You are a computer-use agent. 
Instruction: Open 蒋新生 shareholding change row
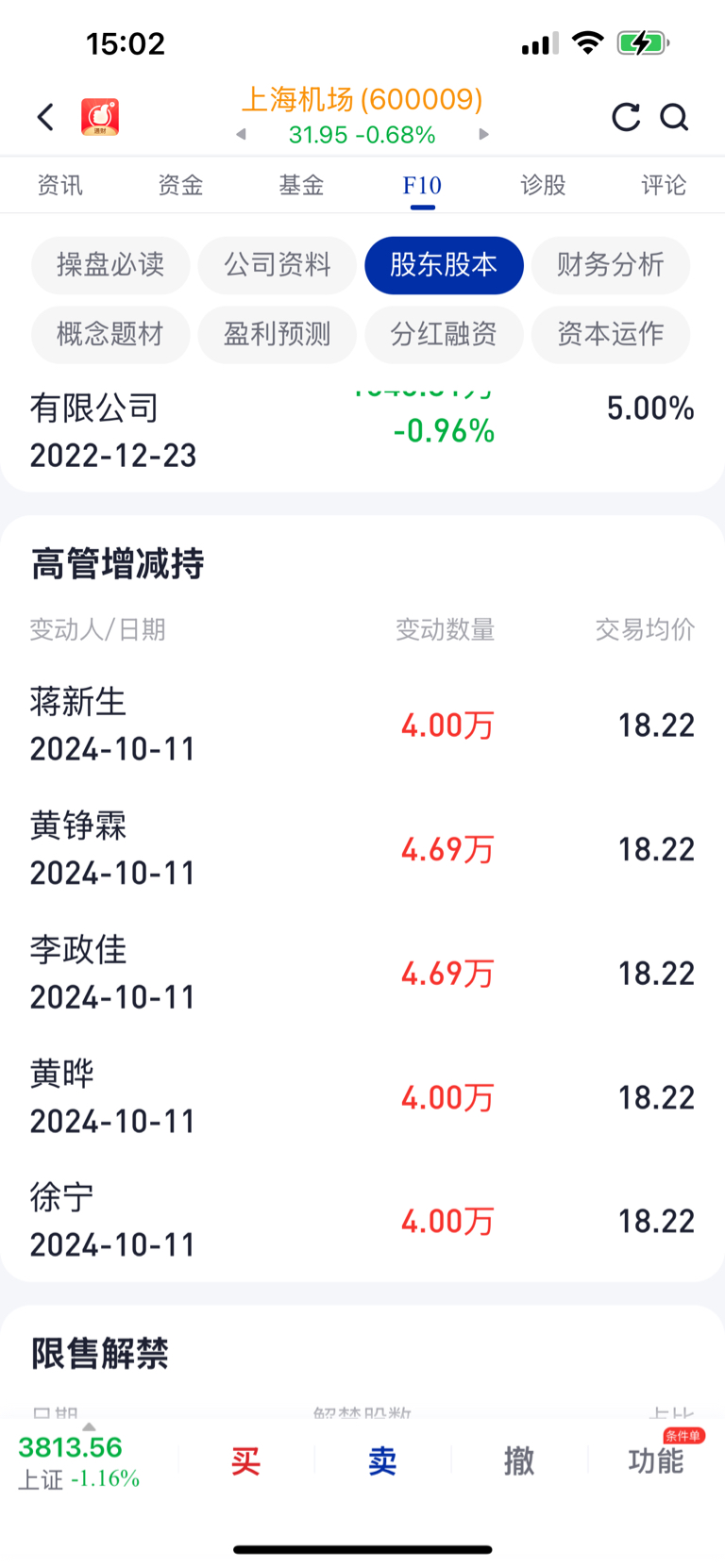click(362, 725)
